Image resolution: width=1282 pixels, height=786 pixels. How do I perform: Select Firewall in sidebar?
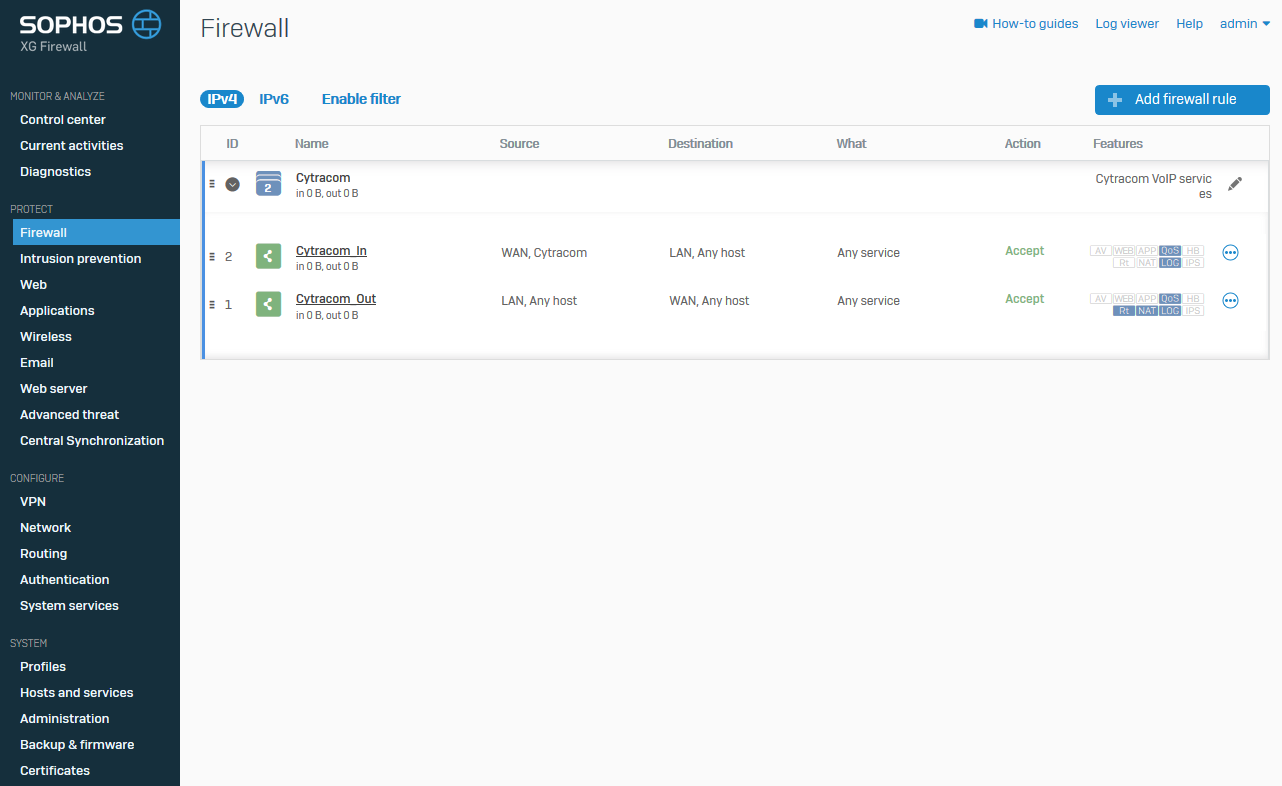point(96,232)
